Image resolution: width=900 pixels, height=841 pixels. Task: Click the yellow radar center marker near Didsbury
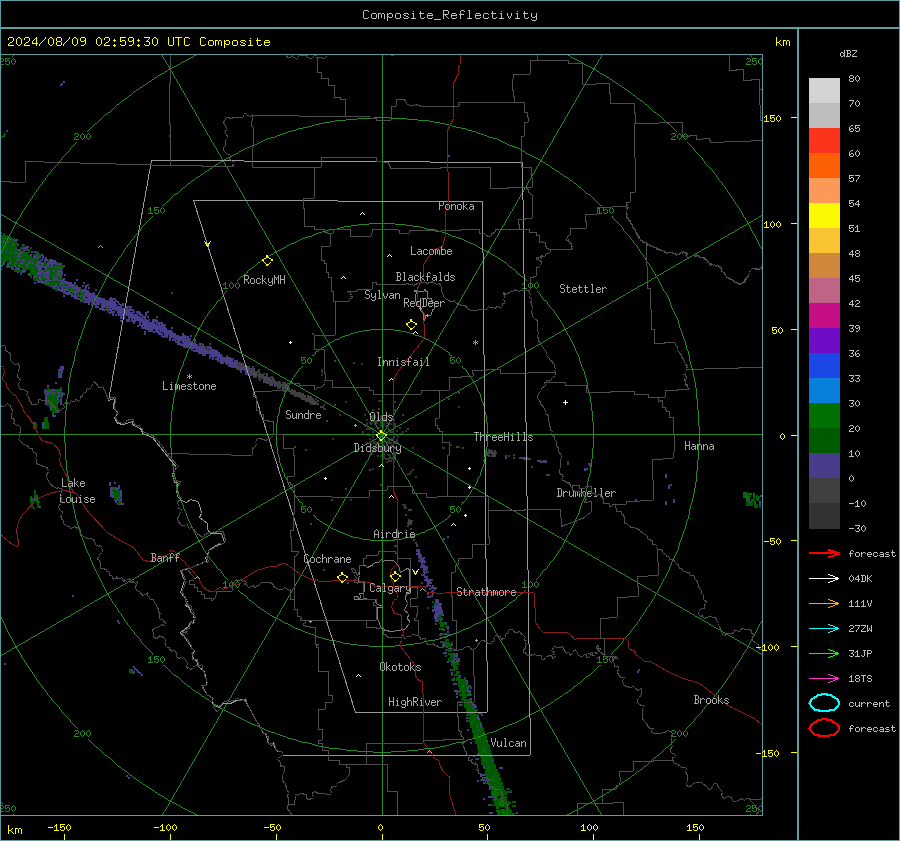(x=381, y=436)
